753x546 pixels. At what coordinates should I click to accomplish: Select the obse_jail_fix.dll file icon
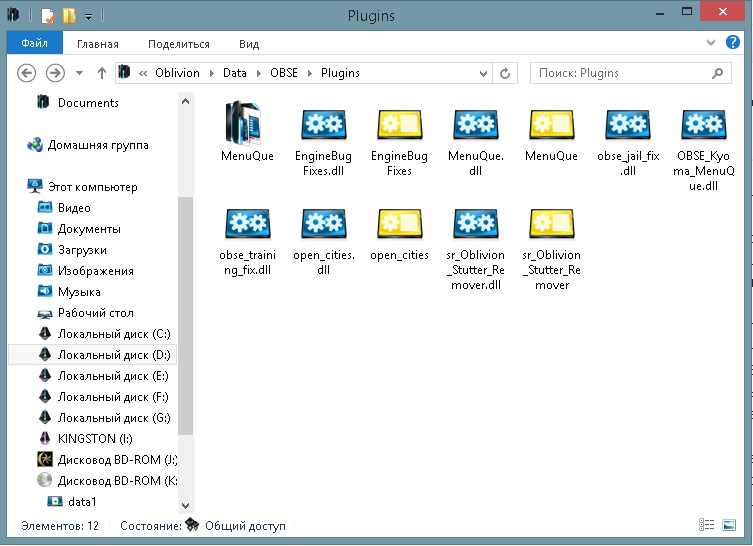tap(628, 124)
